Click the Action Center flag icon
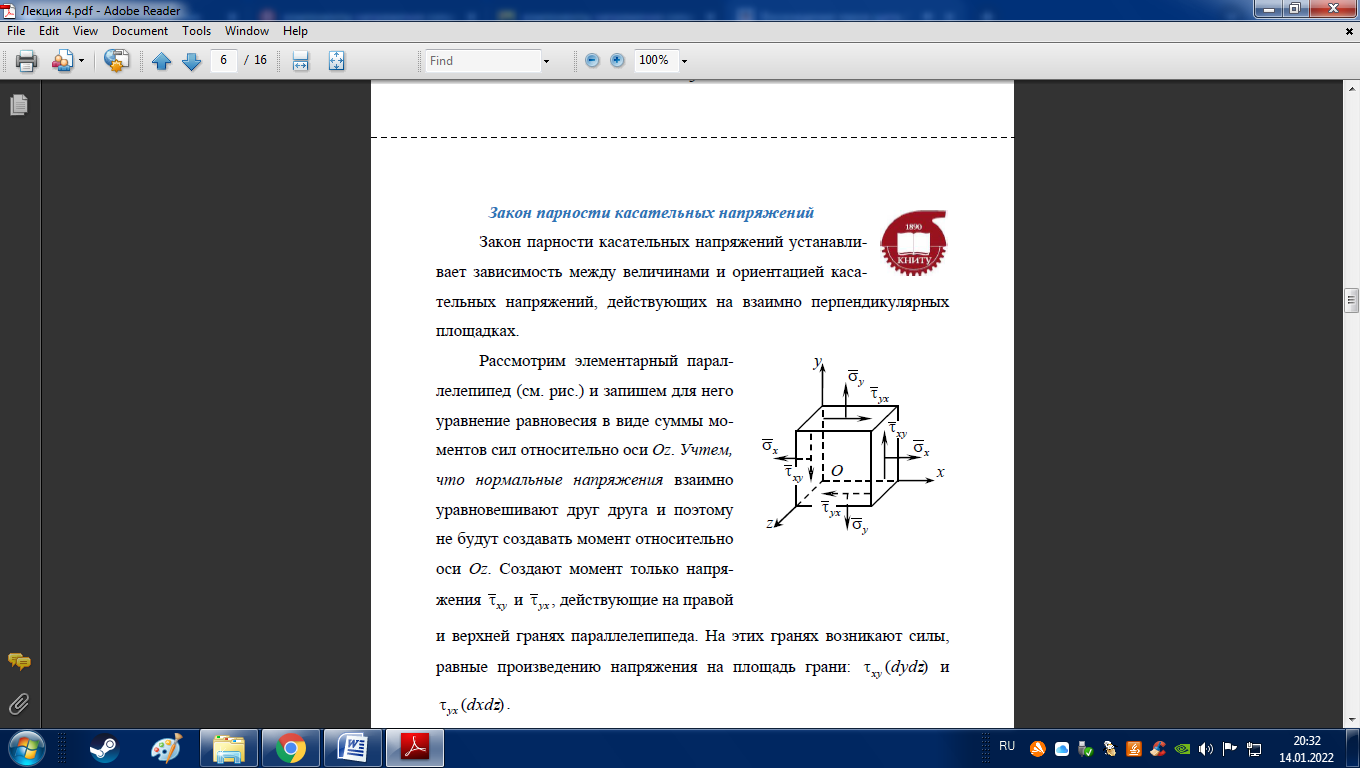The width and height of the screenshot is (1360, 768). point(1230,748)
